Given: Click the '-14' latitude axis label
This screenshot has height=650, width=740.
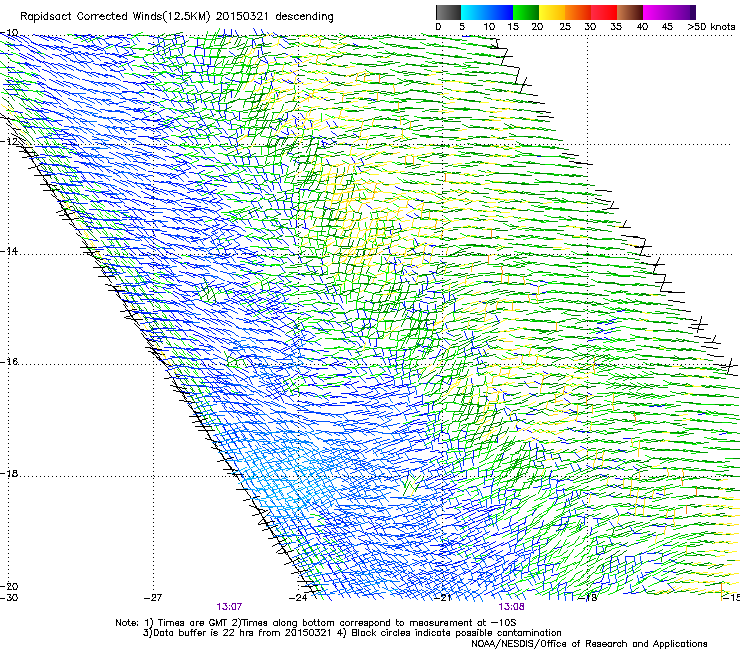Looking at the screenshot, I should [9, 251].
